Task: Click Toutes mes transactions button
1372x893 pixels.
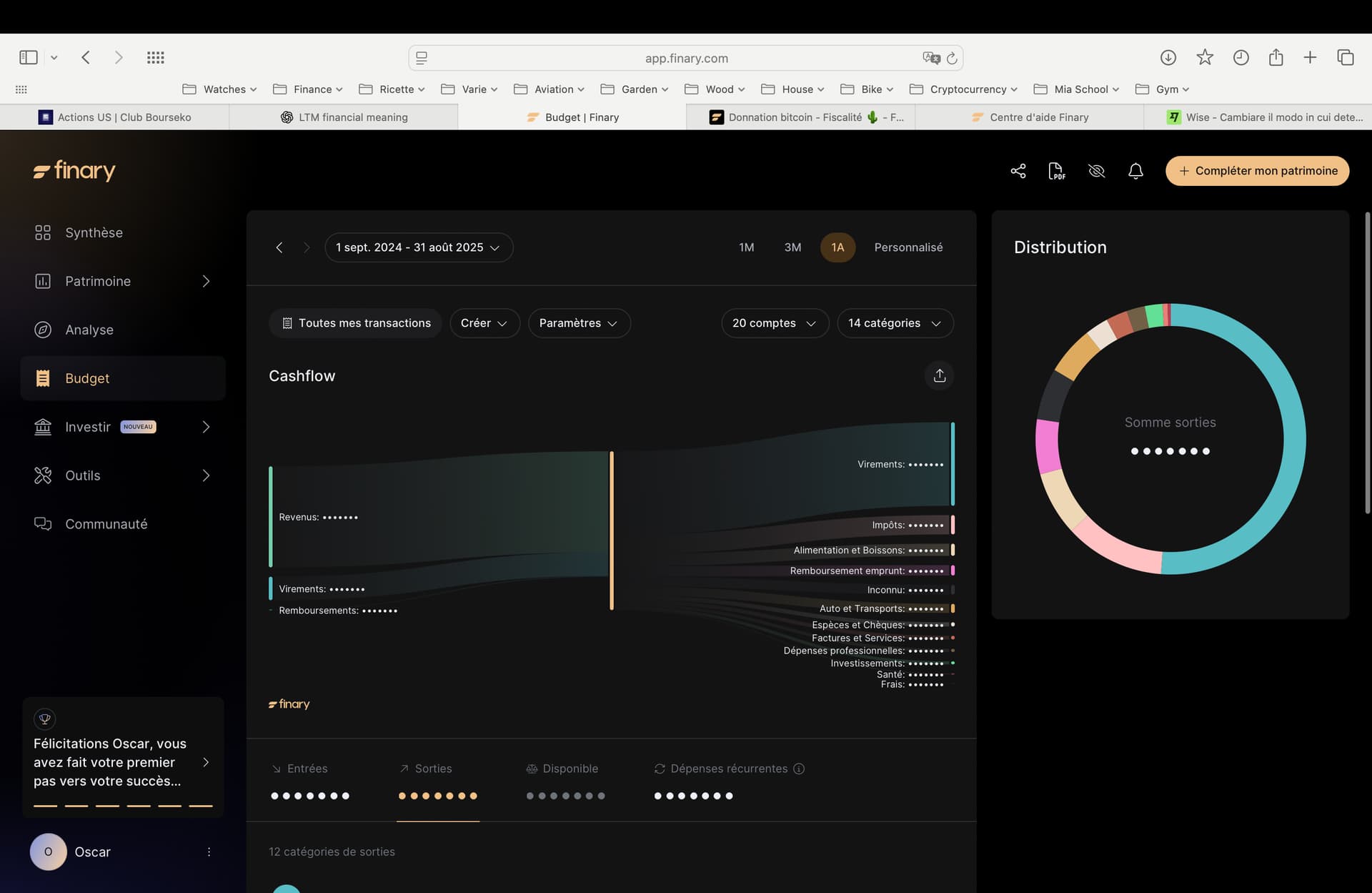Action: pyautogui.click(x=356, y=323)
